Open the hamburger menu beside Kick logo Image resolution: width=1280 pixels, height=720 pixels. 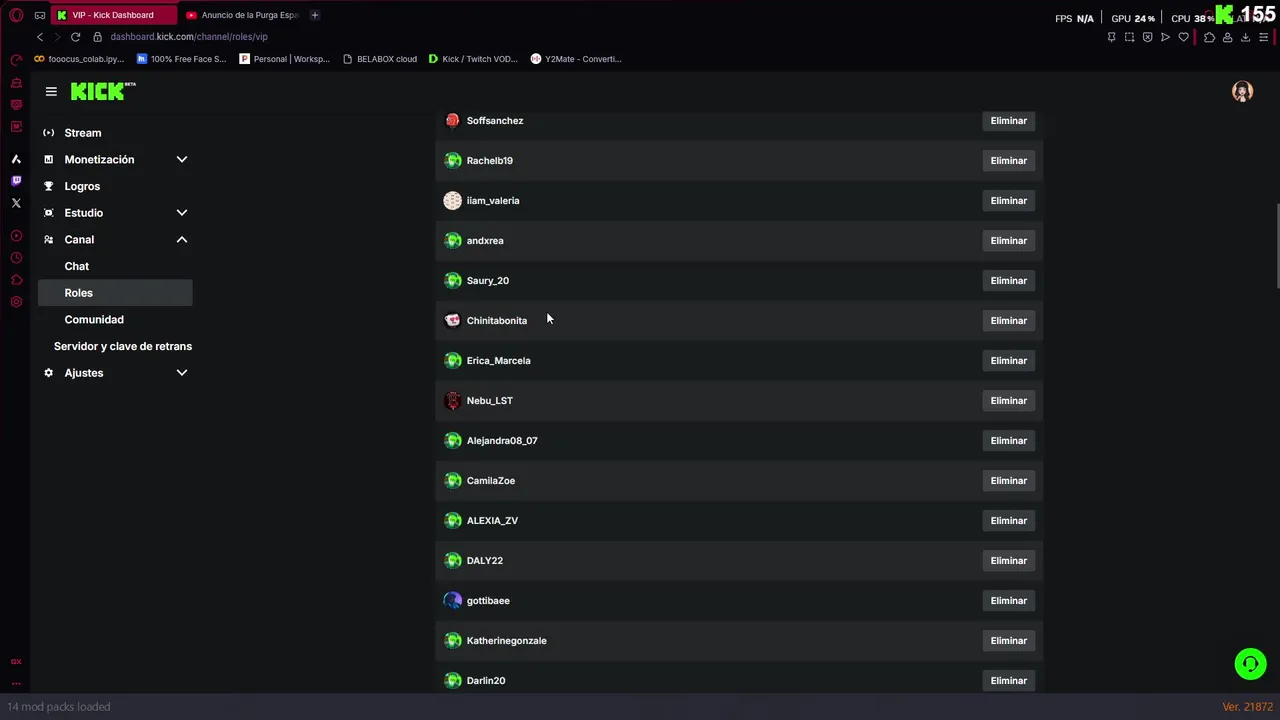click(51, 91)
